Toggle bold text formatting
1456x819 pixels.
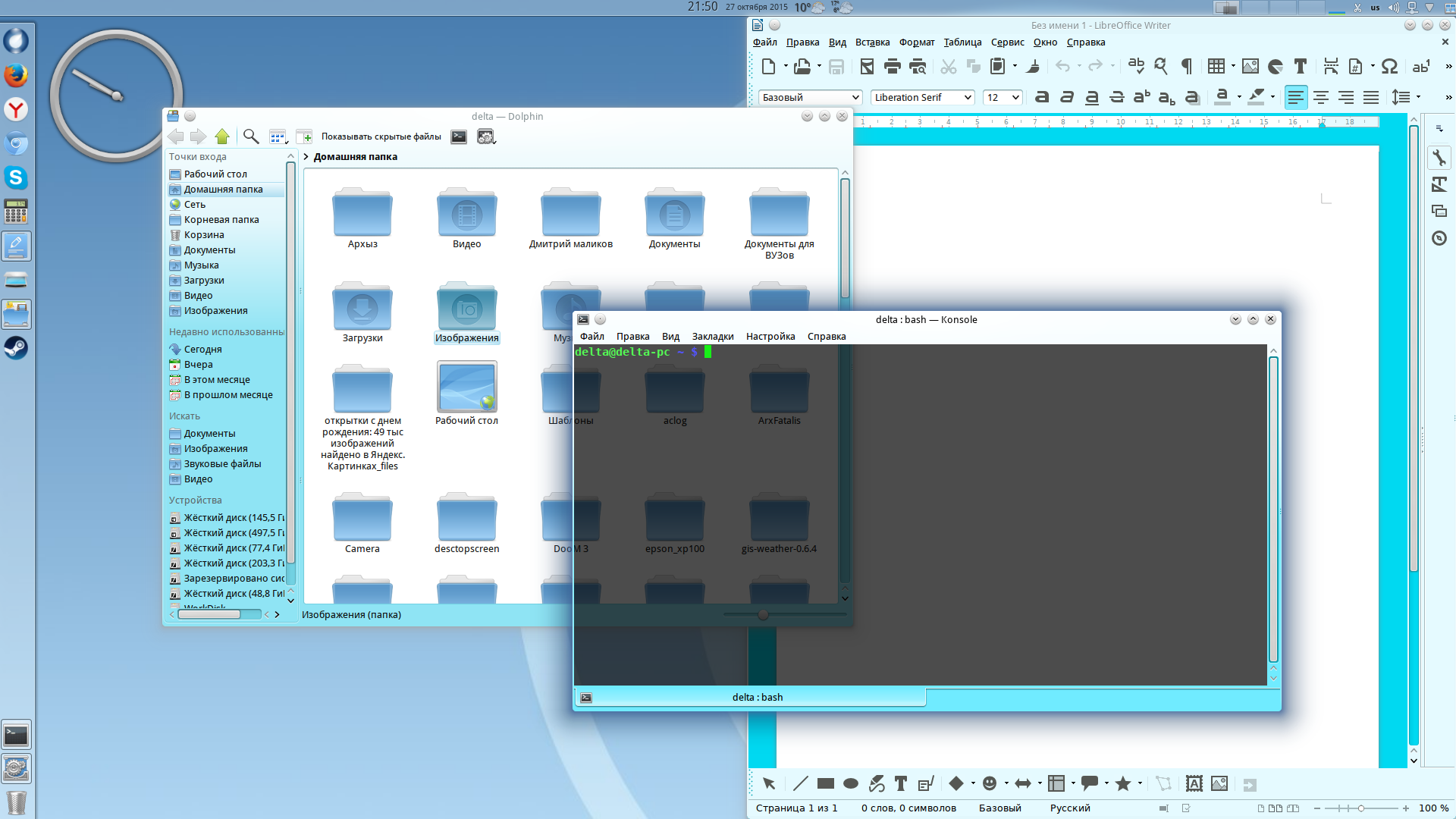tap(1042, 97)
